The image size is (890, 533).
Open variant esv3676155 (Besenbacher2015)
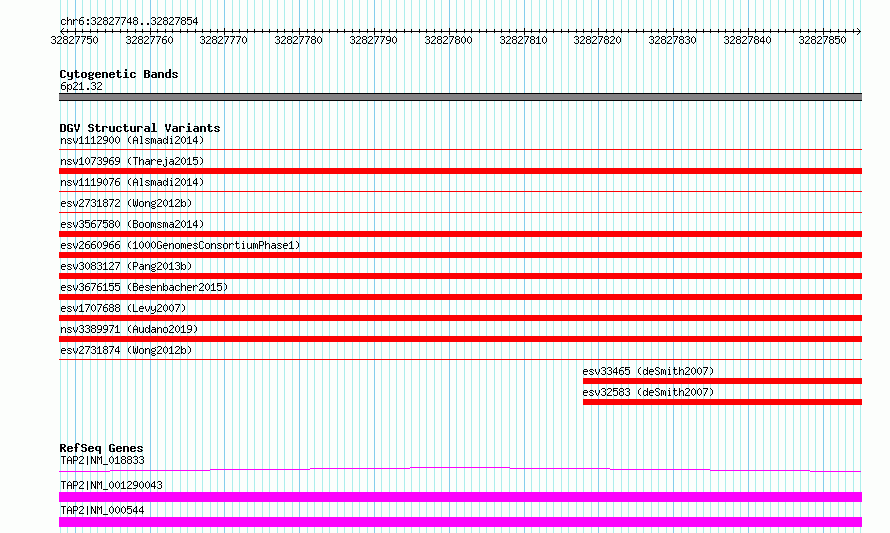pos(144,287)
